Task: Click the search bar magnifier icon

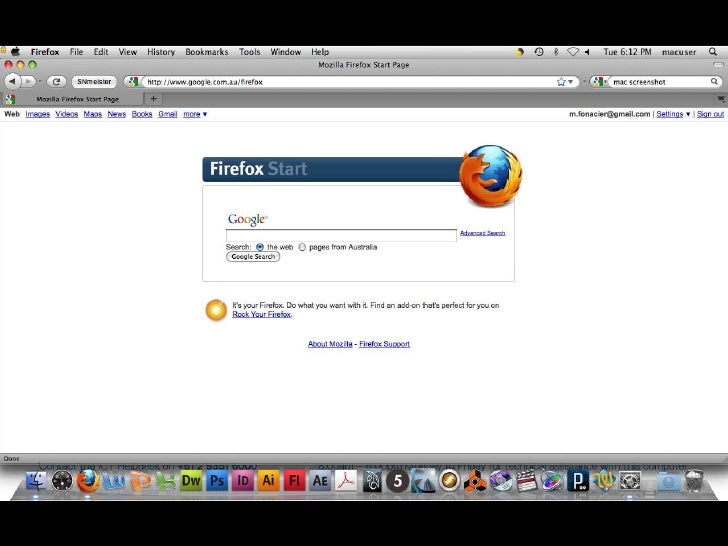Action: pos(714,82)
